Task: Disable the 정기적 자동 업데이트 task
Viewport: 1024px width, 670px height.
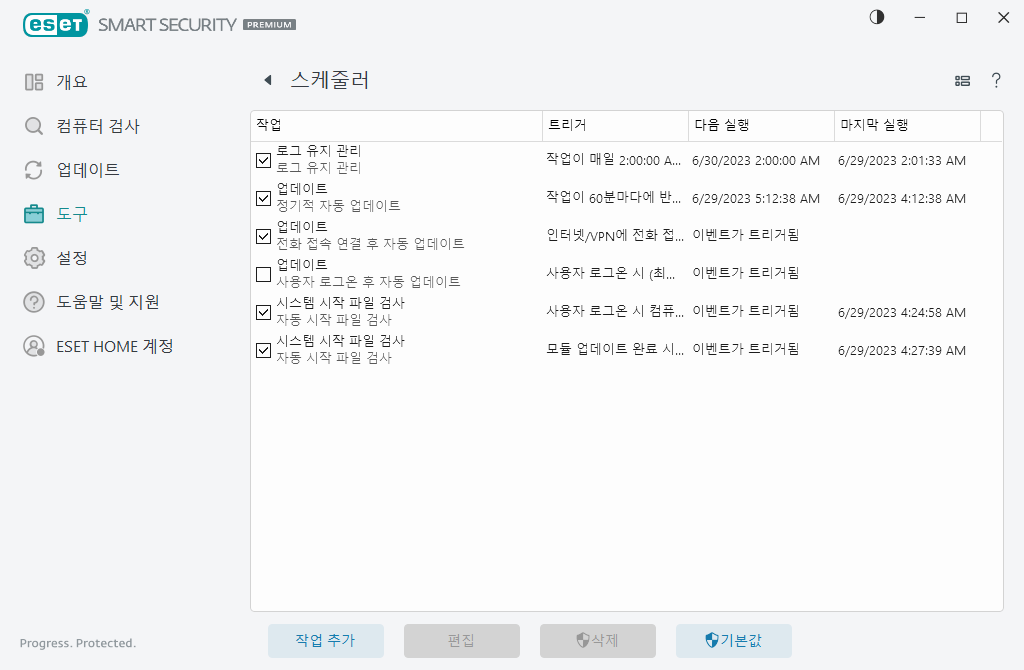Action: pos(264,198)
